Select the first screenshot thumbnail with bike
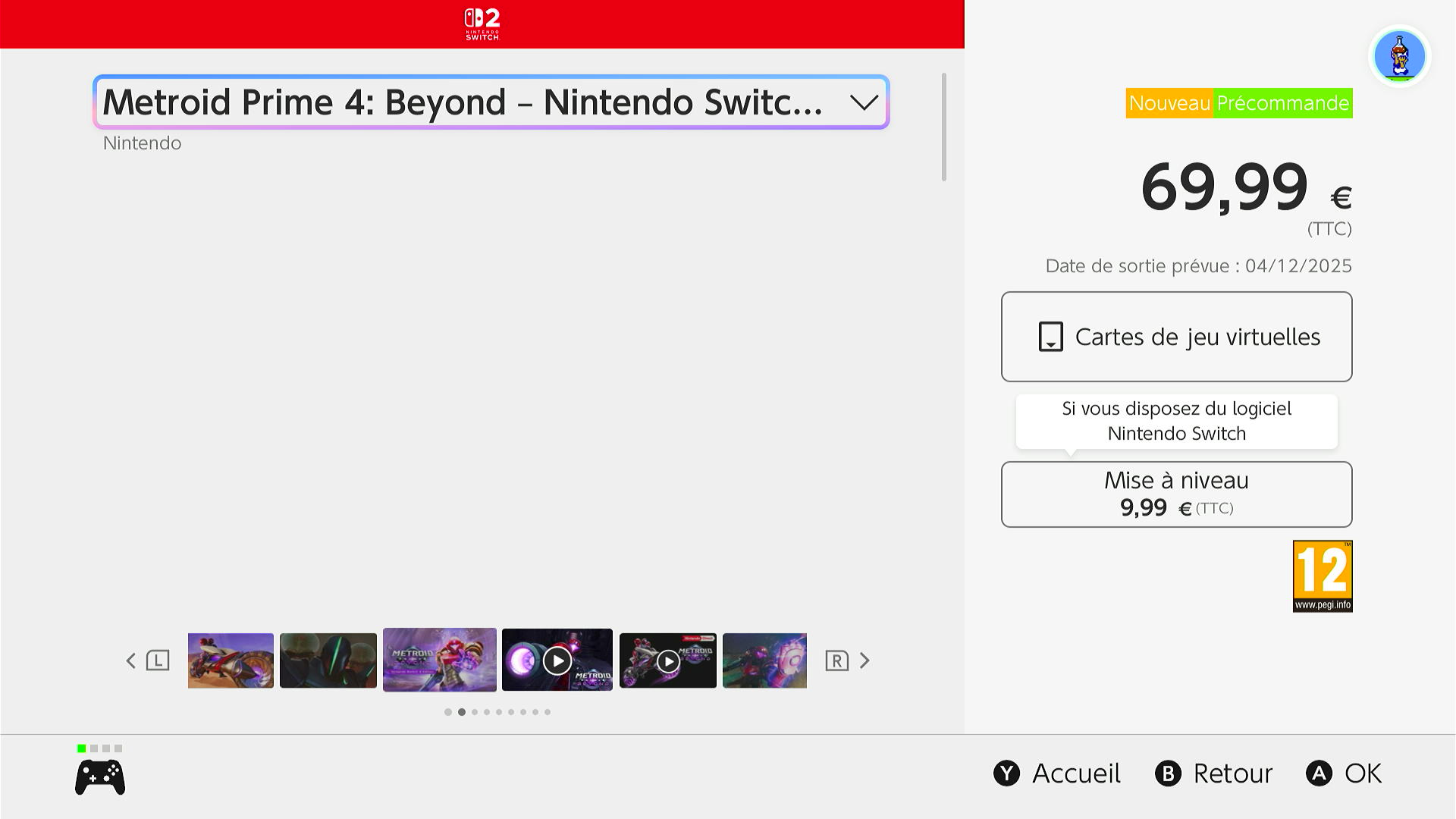This screenshot has height=819, width=1456. [x=231, y=661]
